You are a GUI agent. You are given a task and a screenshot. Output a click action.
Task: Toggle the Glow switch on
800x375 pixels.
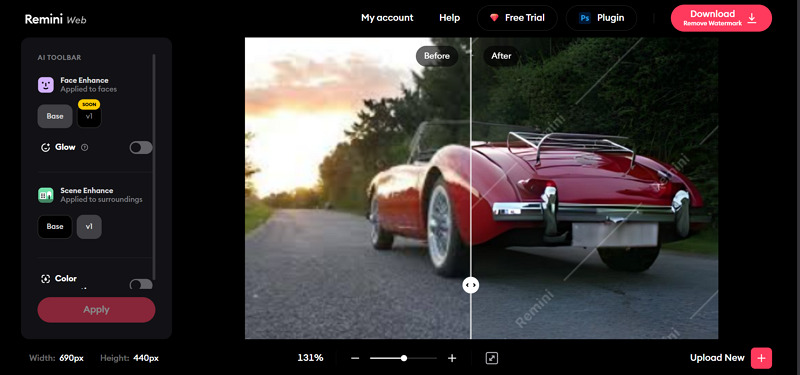[x=141, y=147]
